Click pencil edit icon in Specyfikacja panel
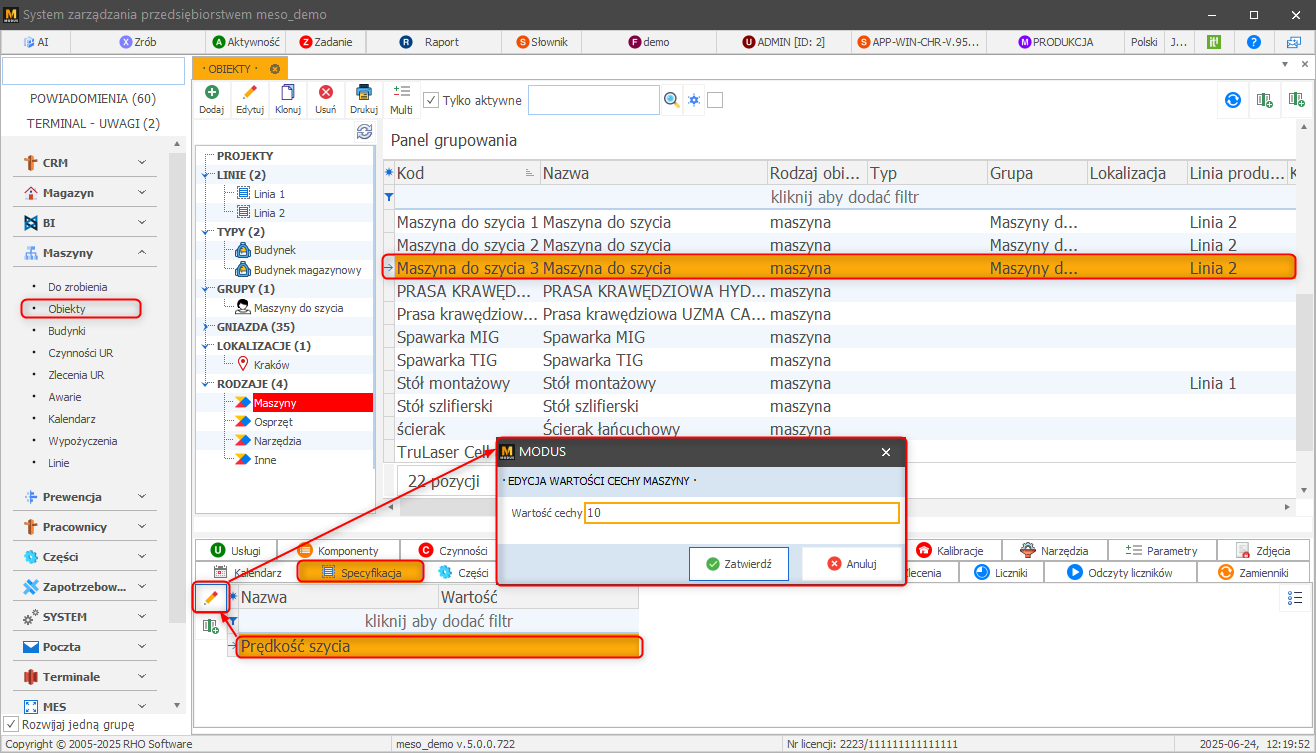Image resolution: width=1316 pixels, height=753 pixels. tap(210, 598)
